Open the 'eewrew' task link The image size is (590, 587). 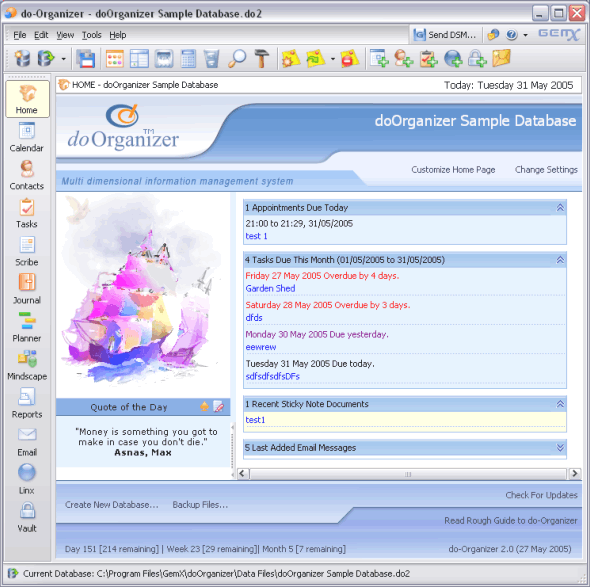click(x=261, y=347)
